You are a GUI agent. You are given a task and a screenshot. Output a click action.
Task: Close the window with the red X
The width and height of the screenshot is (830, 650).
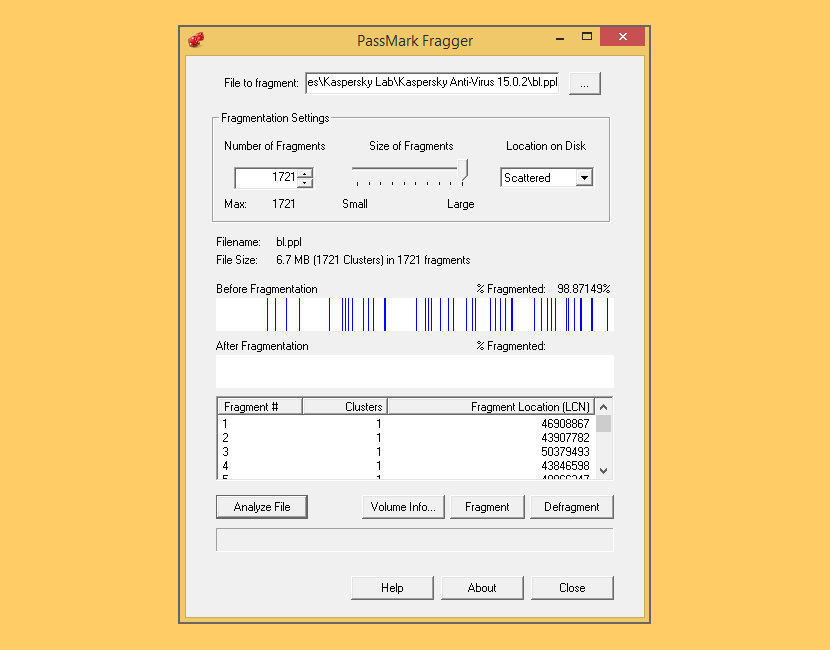tap(622, 37)
